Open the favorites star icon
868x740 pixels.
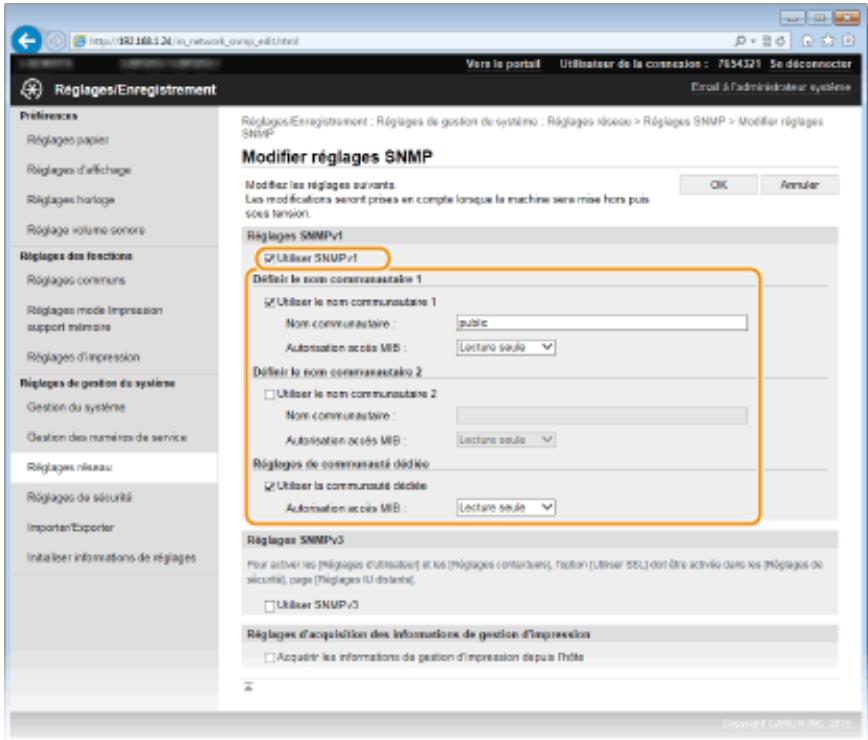[x=828, y=40]
